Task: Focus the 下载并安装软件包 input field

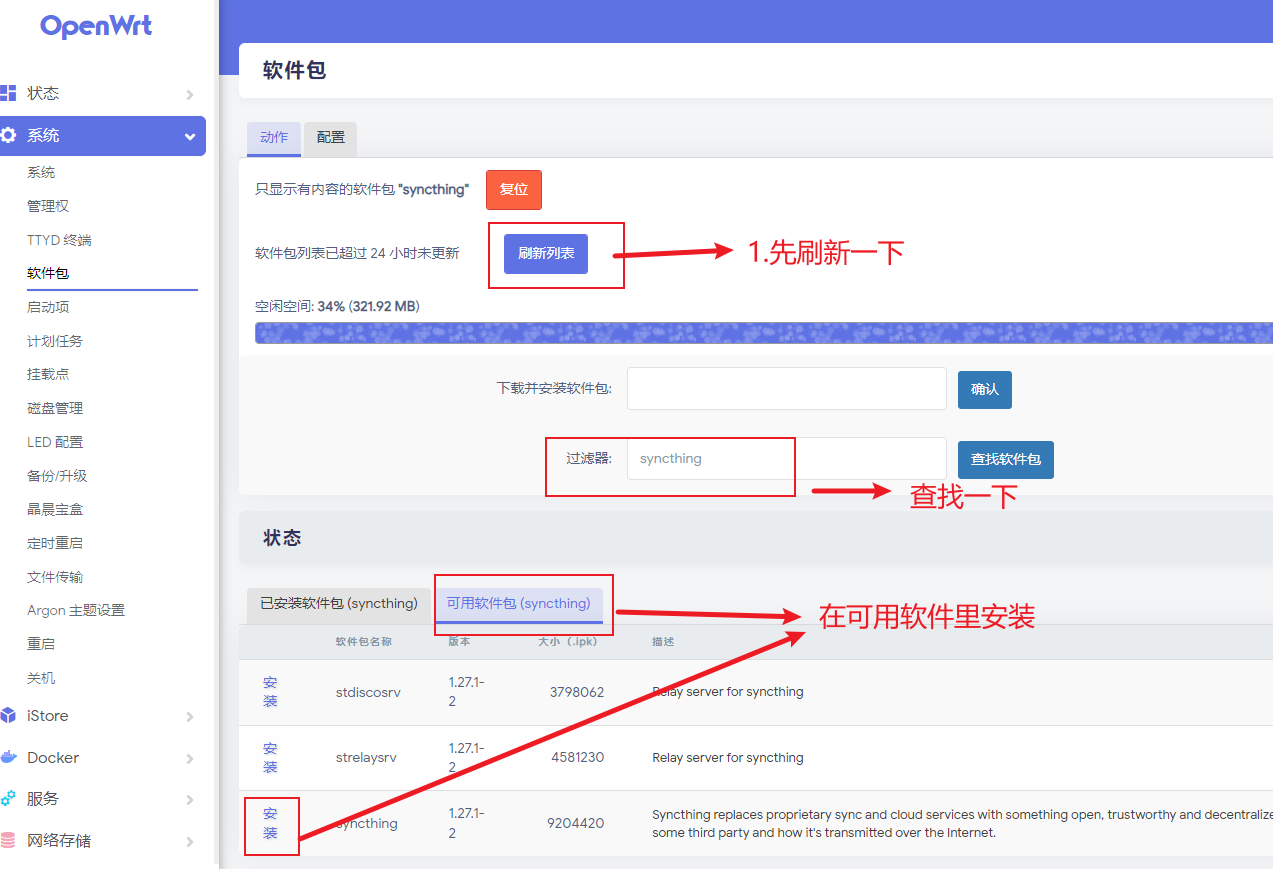Action: point(787,388)
